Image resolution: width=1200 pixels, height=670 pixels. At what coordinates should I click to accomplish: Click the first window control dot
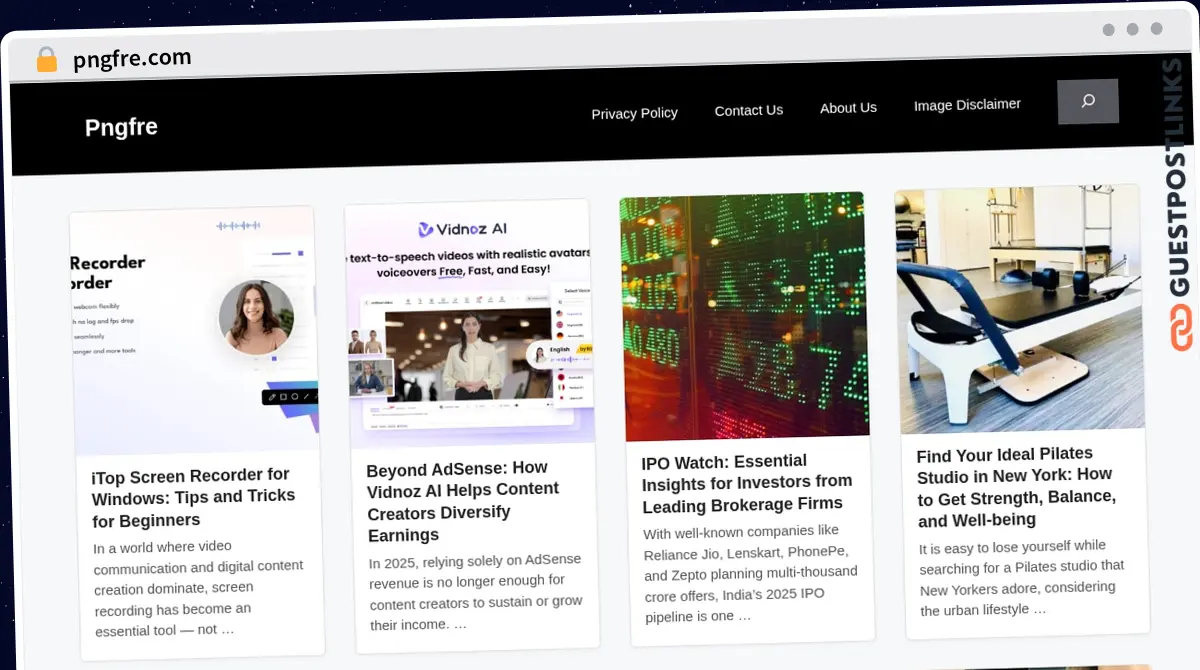[1108, 30]
